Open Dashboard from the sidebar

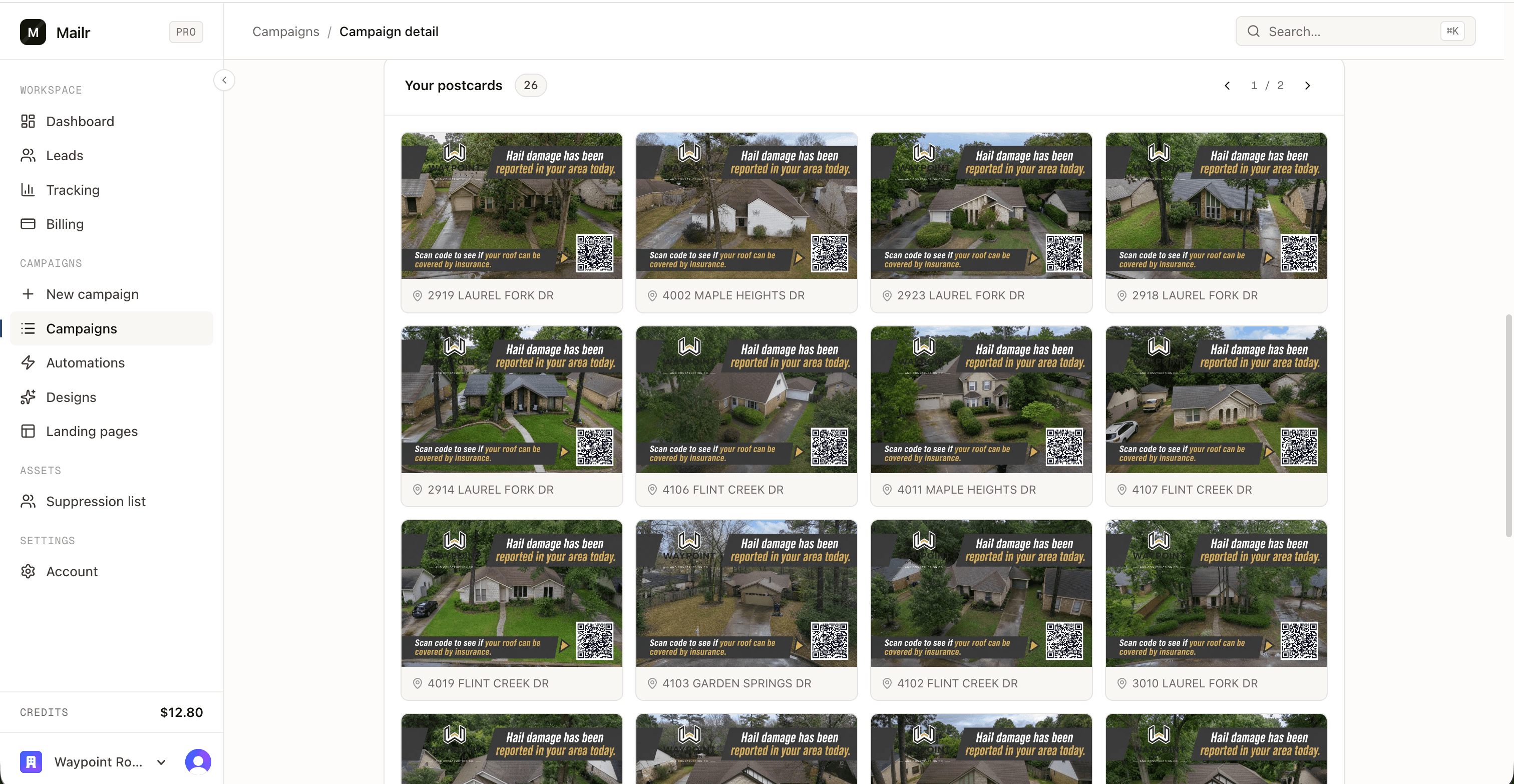point(112,121)
